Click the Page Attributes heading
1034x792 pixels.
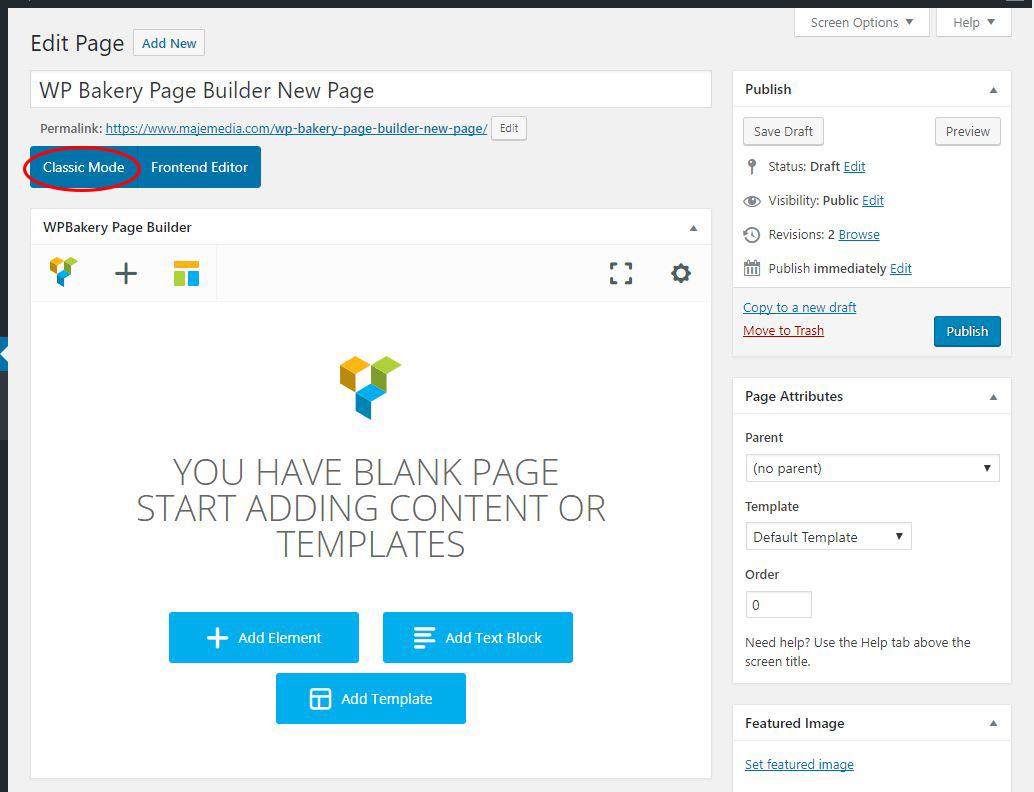click(x=794, y=396)
